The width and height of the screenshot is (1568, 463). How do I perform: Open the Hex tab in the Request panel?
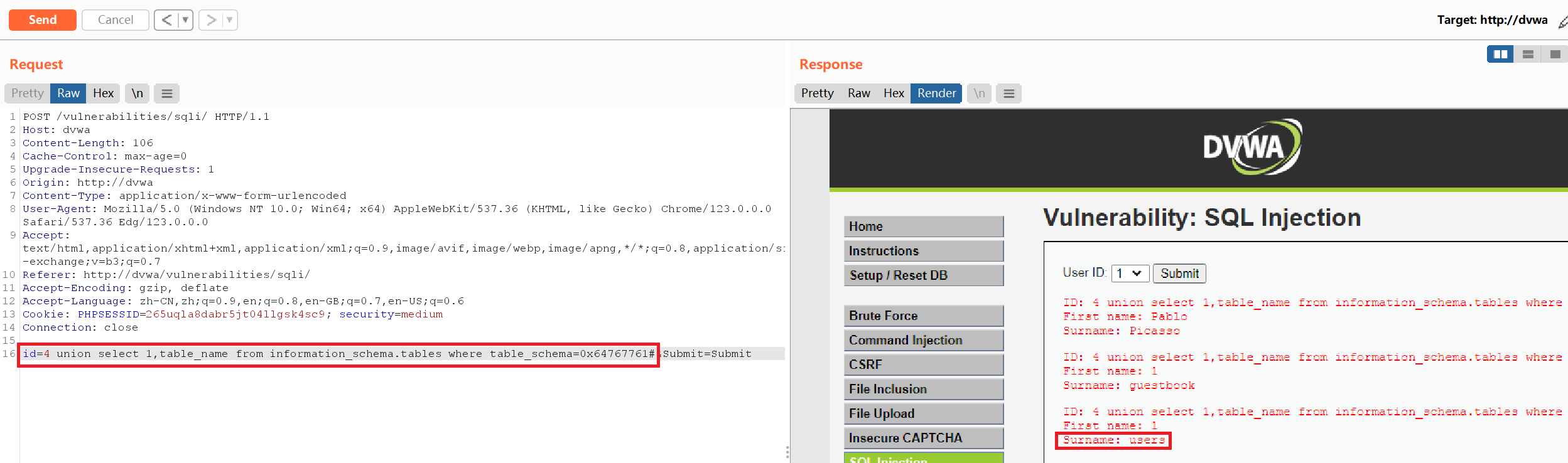103,93
